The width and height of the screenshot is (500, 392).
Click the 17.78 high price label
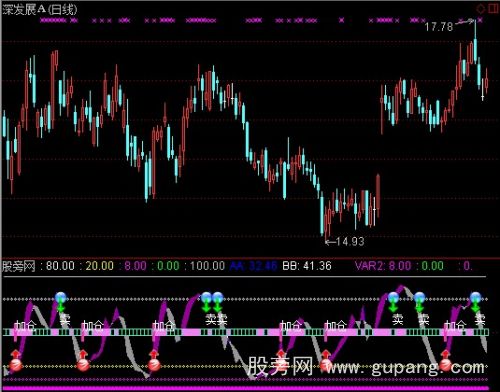[x=439, y=27]
